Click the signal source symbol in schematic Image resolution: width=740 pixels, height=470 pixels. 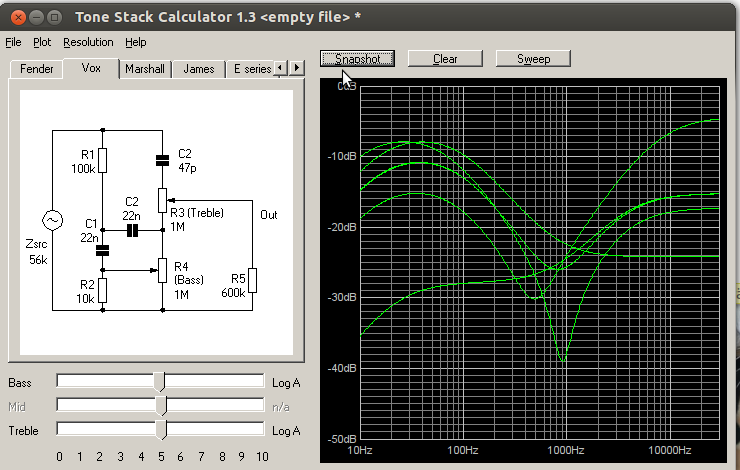(x=52, y=220)
